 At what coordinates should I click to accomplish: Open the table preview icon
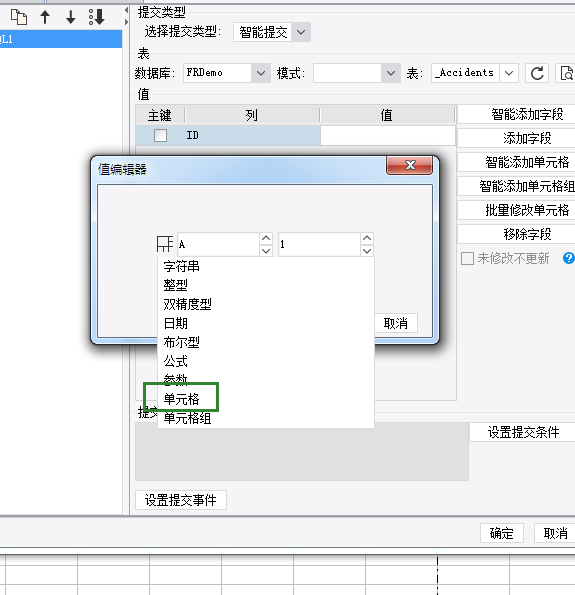tap(566, 73)
